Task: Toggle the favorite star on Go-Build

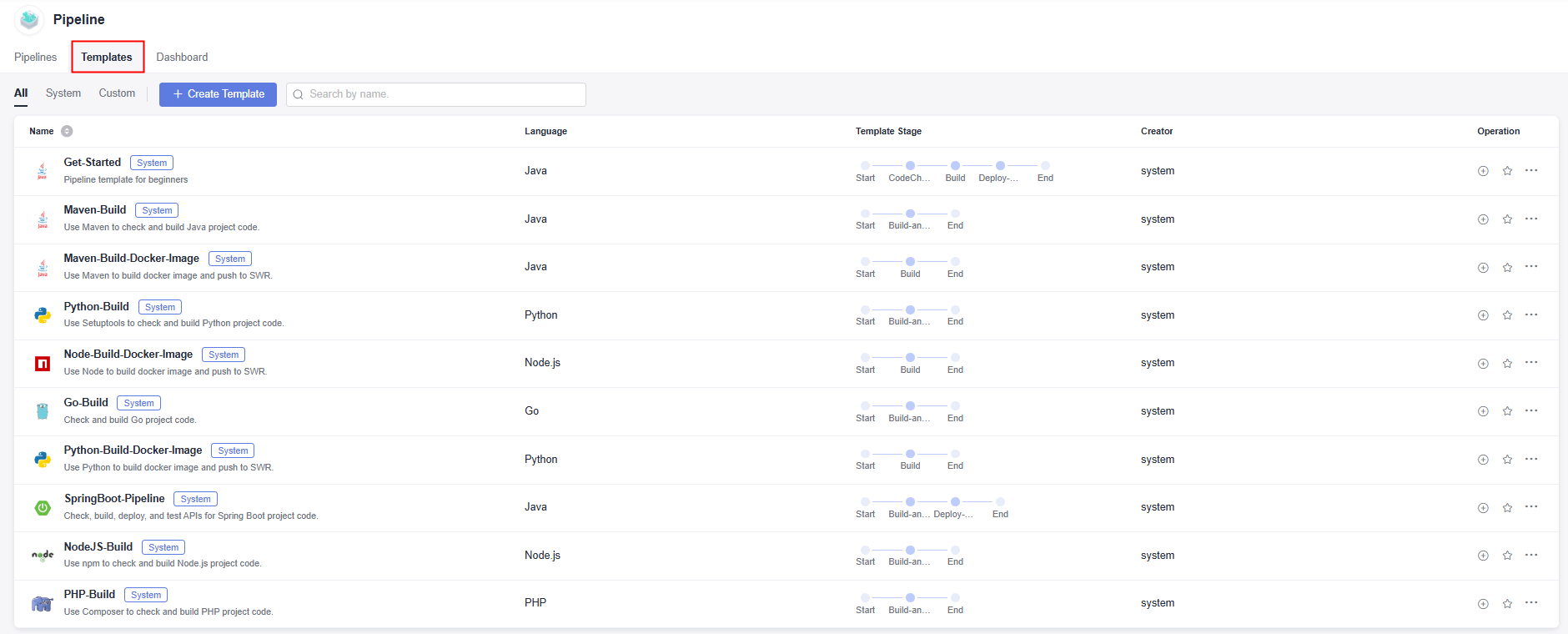Action: 1507,411
